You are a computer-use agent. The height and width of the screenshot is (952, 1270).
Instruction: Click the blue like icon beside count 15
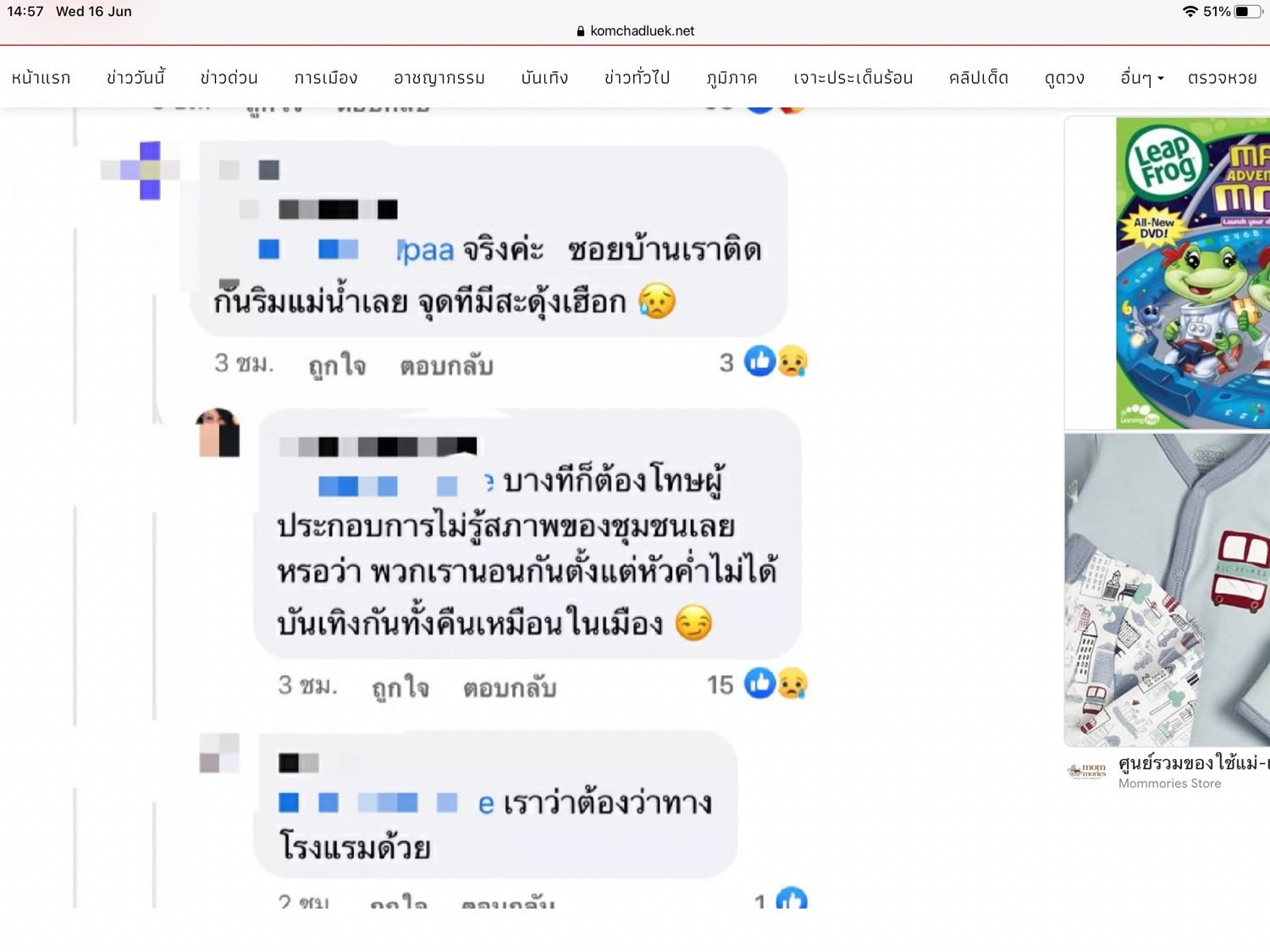(x=759, y=683)
